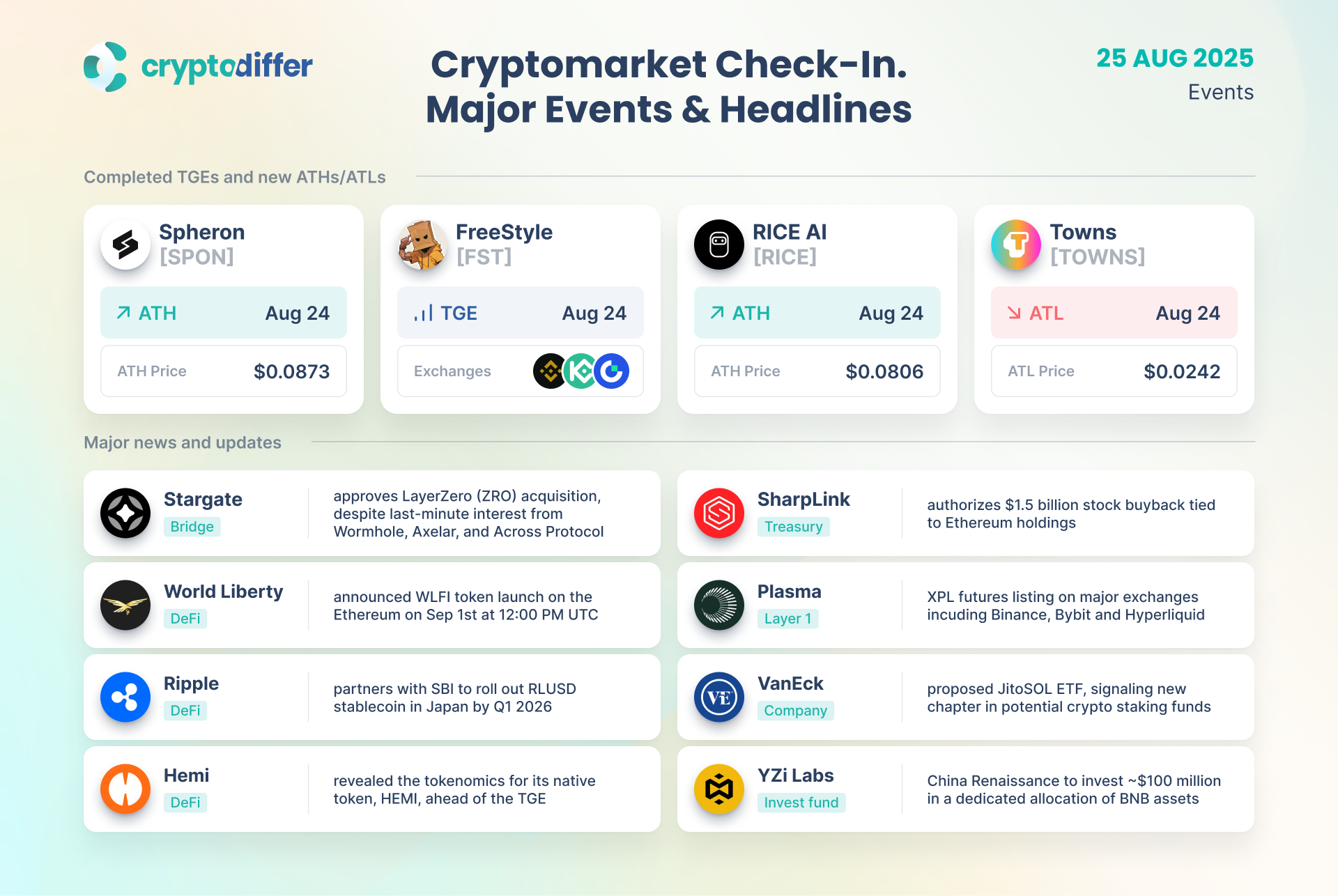The width and height of the screenshot is (1338, 896).
Task: Open the Plasma Layer 1 logo
Action: (x=719, y=605)
